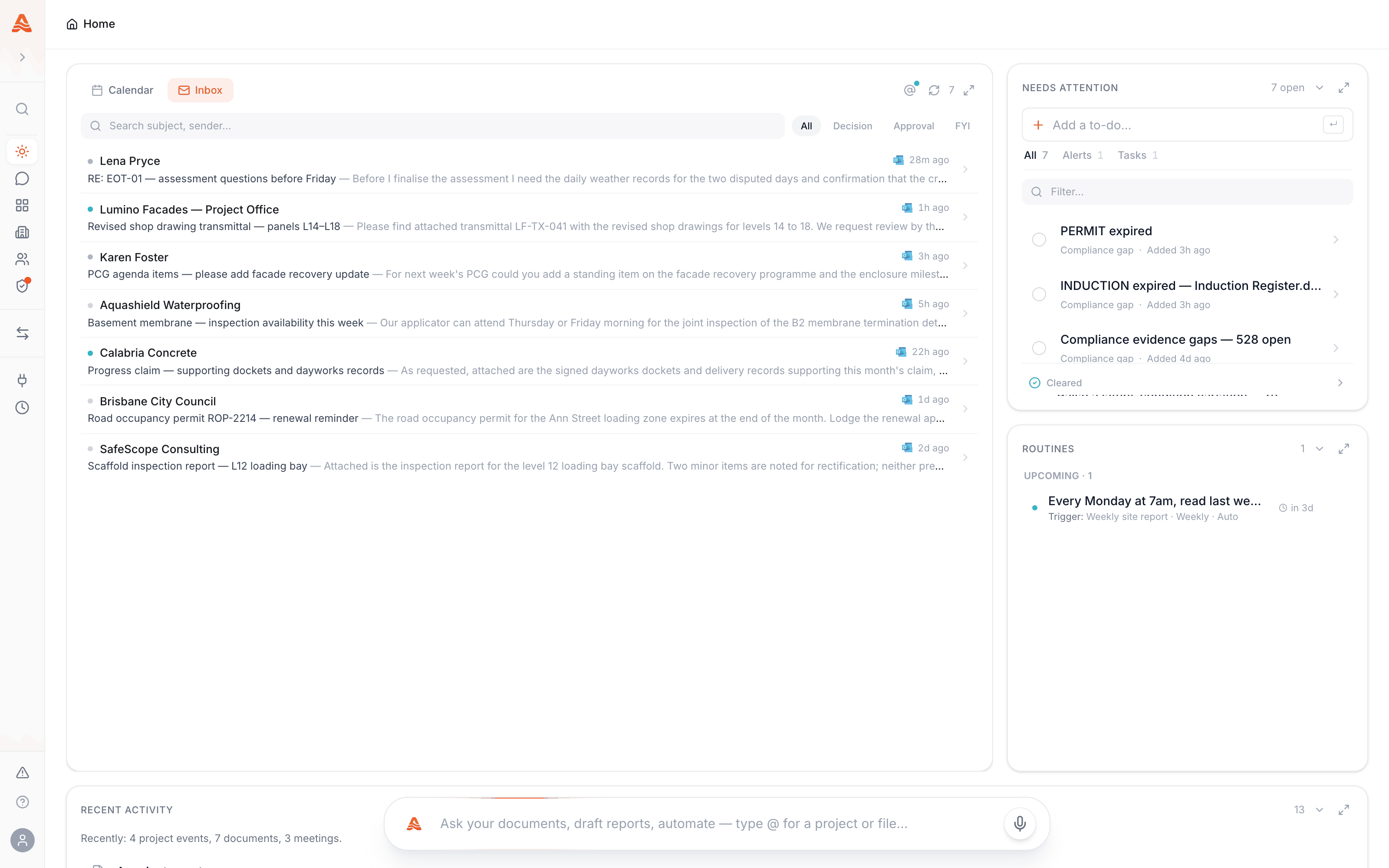
Task: Open Karen Foster PCG agenda email
Action: point(529,266)
